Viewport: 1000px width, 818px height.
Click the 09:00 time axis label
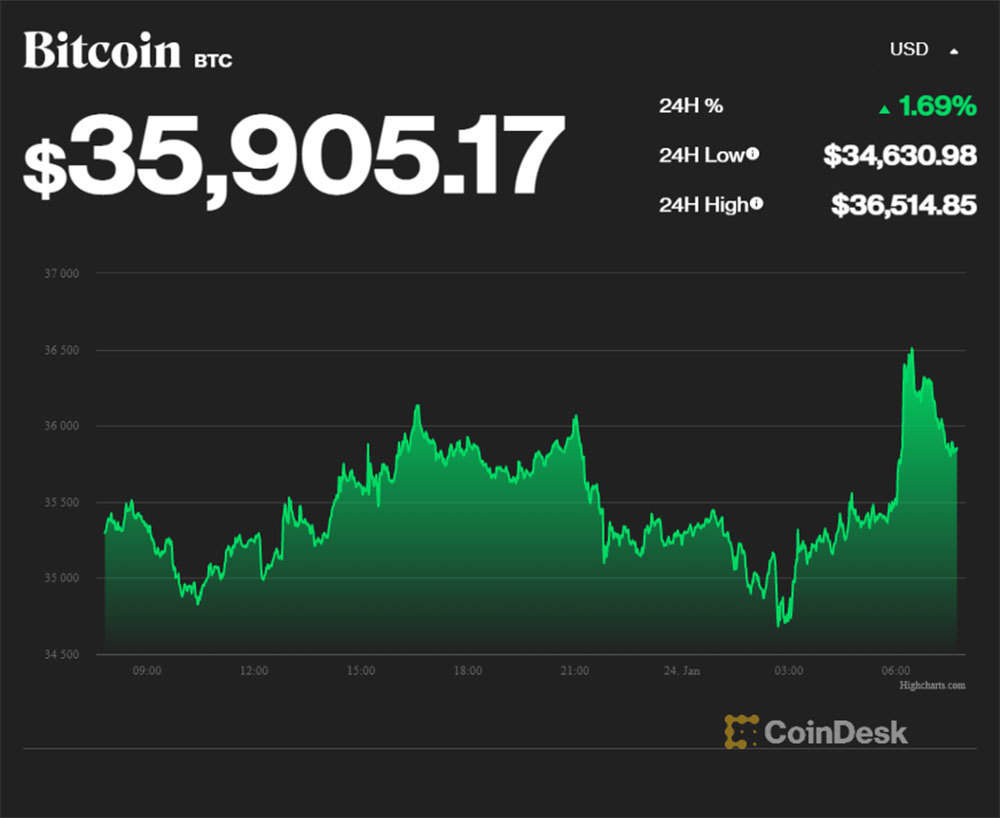pos(147,670)
